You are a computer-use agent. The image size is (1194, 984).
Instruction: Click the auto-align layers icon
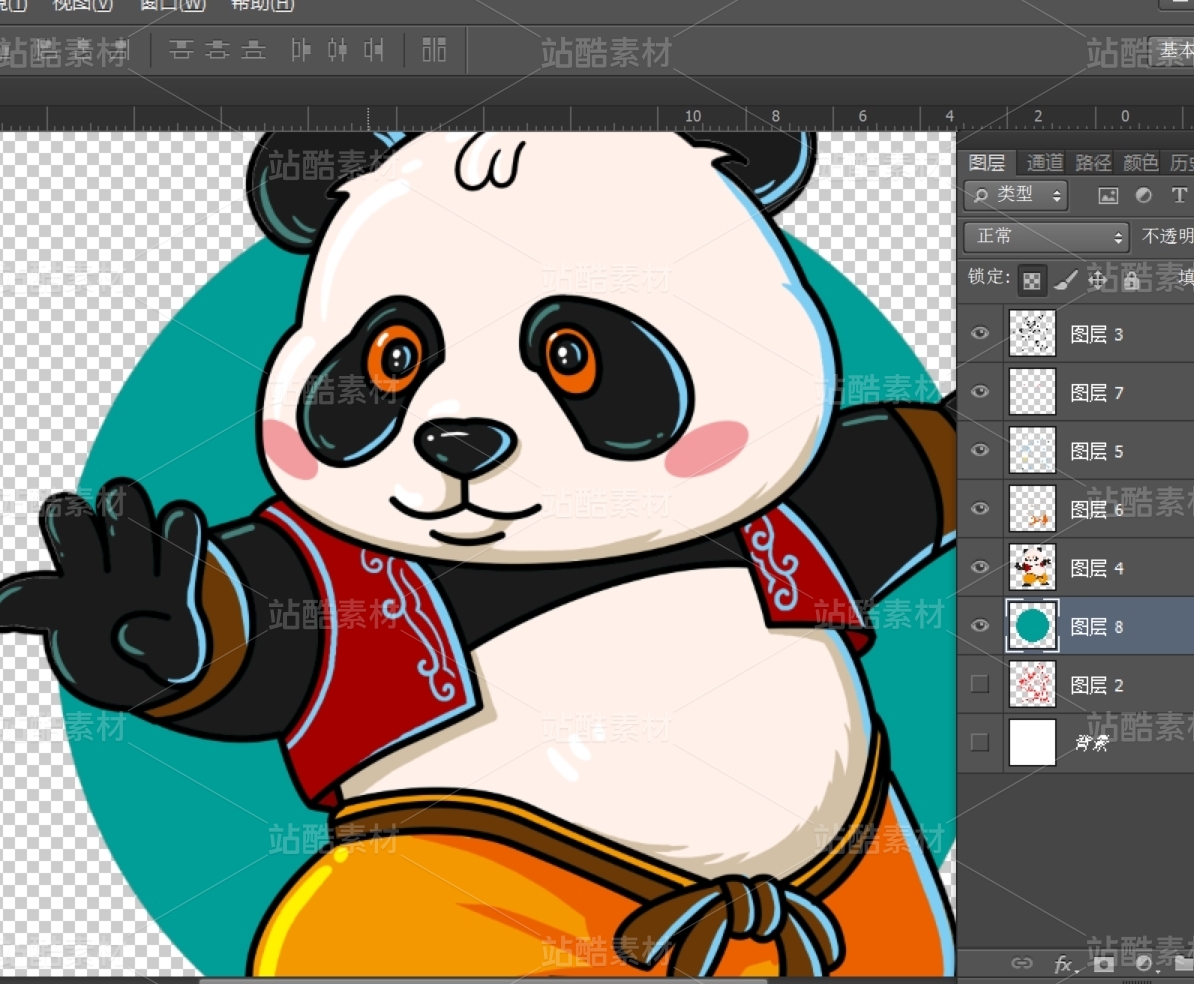pyautogui.click(x=434, y=50)
